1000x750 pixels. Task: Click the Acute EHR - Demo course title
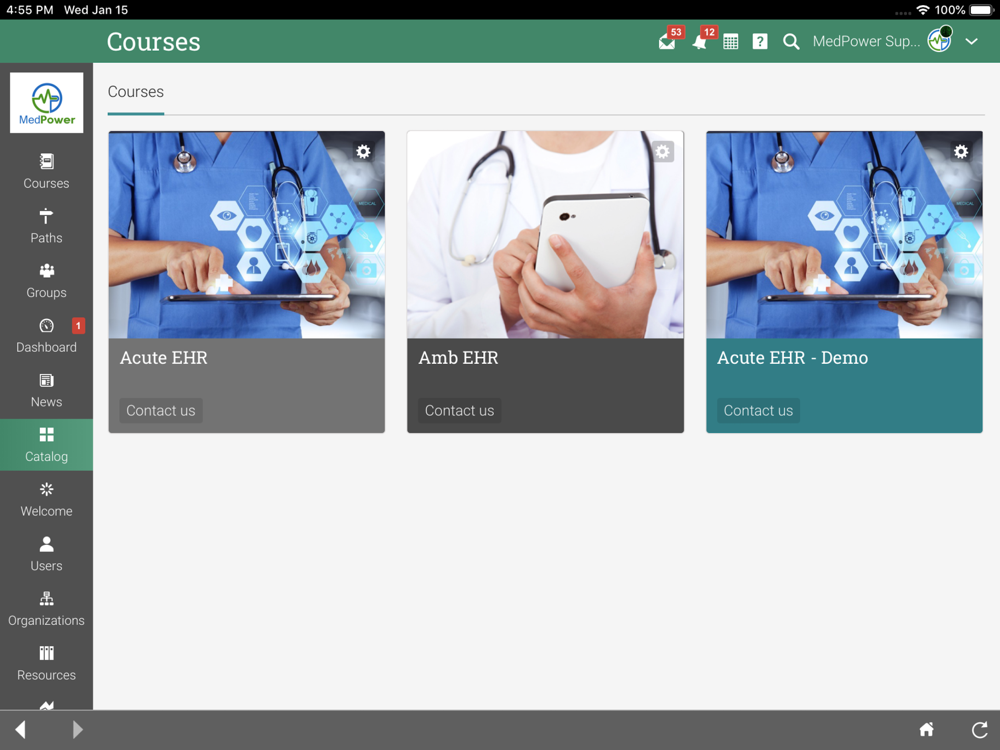tap(793, 358)
